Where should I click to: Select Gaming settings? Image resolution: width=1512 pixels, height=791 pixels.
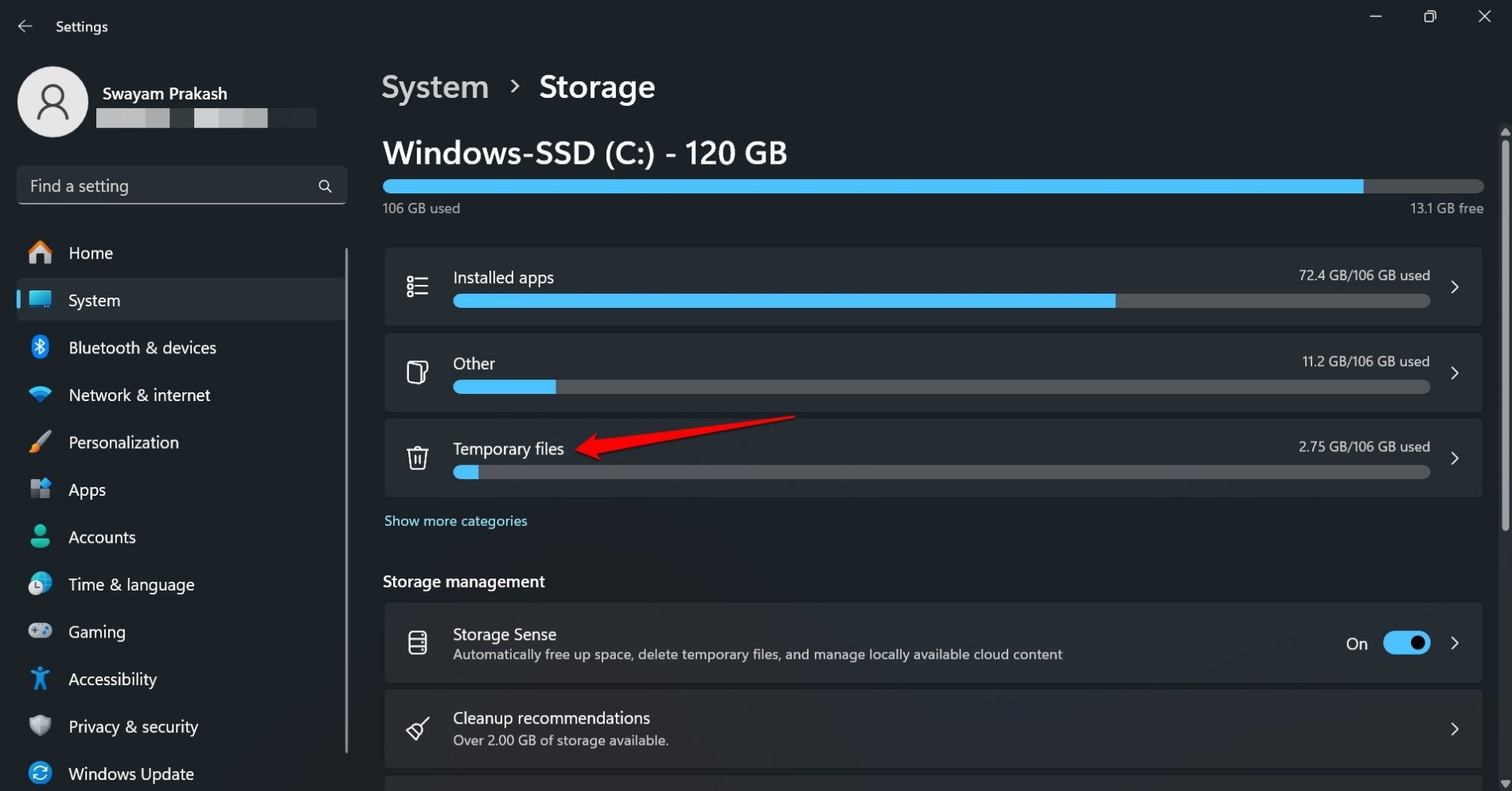pyautogui.click(x=96, y=631)
